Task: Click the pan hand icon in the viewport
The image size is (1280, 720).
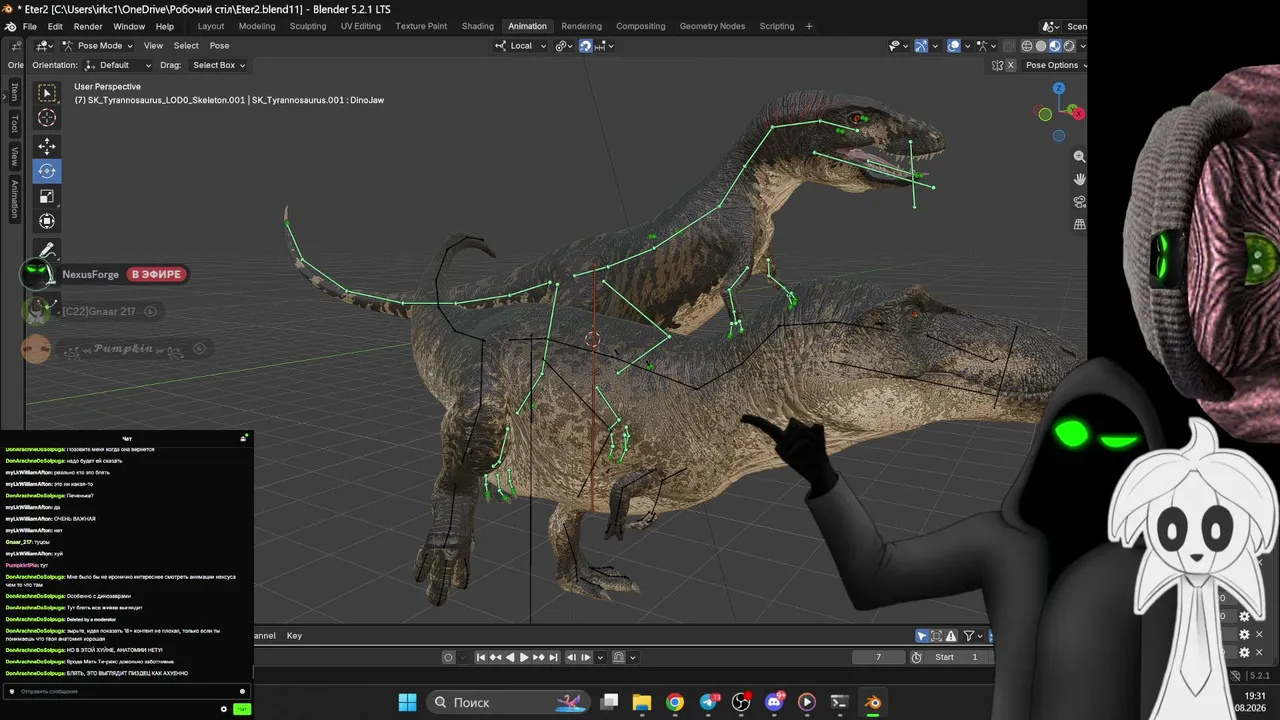Action: (1079, 179)
